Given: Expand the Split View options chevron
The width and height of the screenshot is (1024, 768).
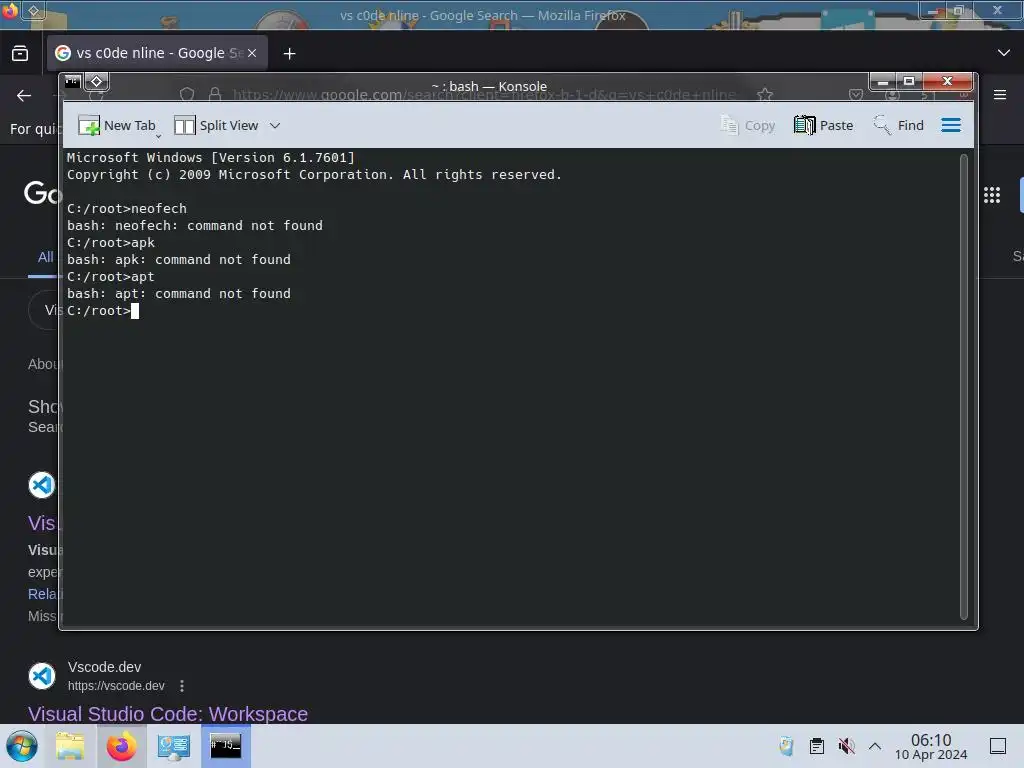Looking at the screenshot, I should coord(275,125).
